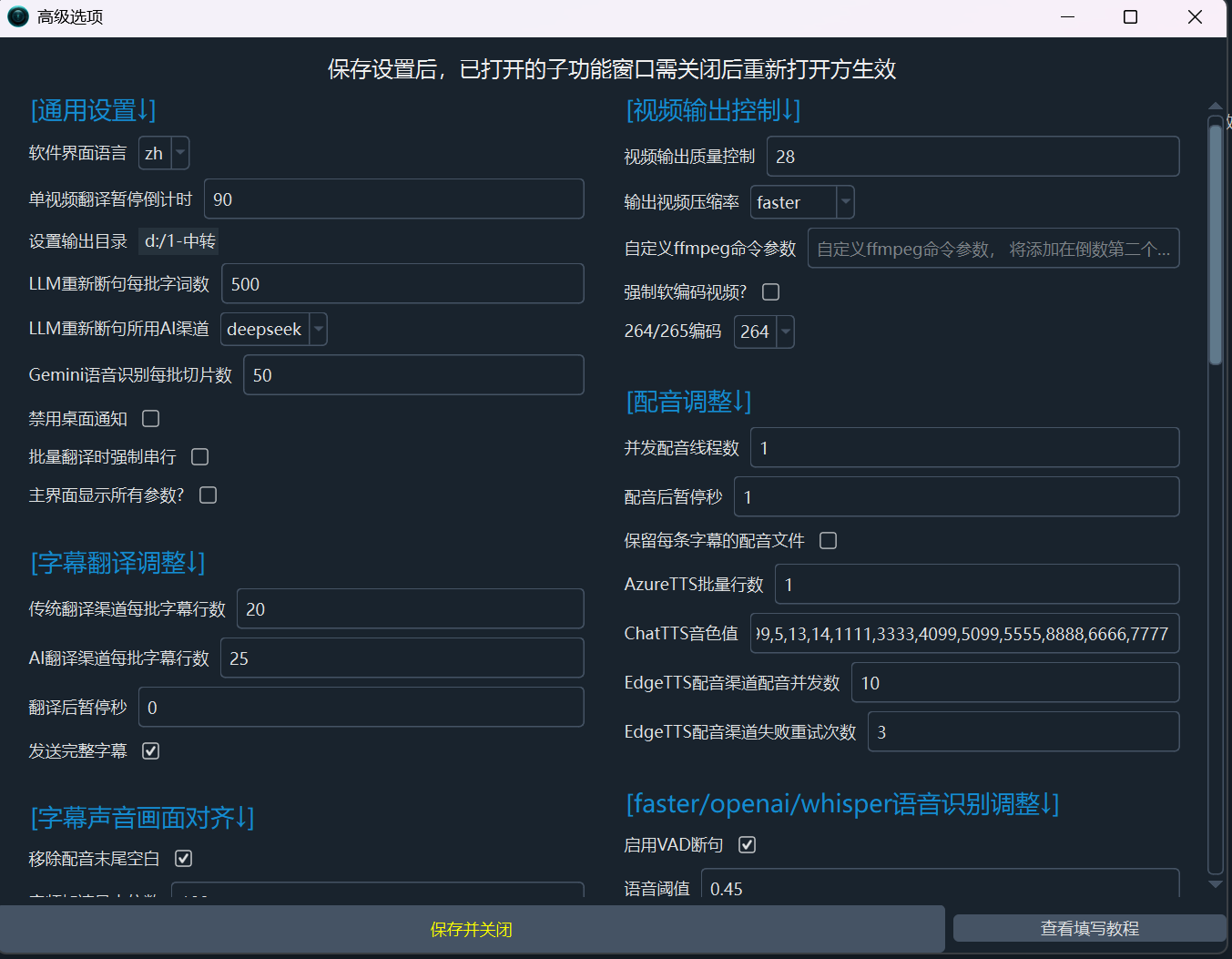Image resolution: width=1232 pixels, height=959 pixels.
Task: Expand the 输出视频压缩率 faster dropdown
Action: pyautogui.click(x=843, y=201)
